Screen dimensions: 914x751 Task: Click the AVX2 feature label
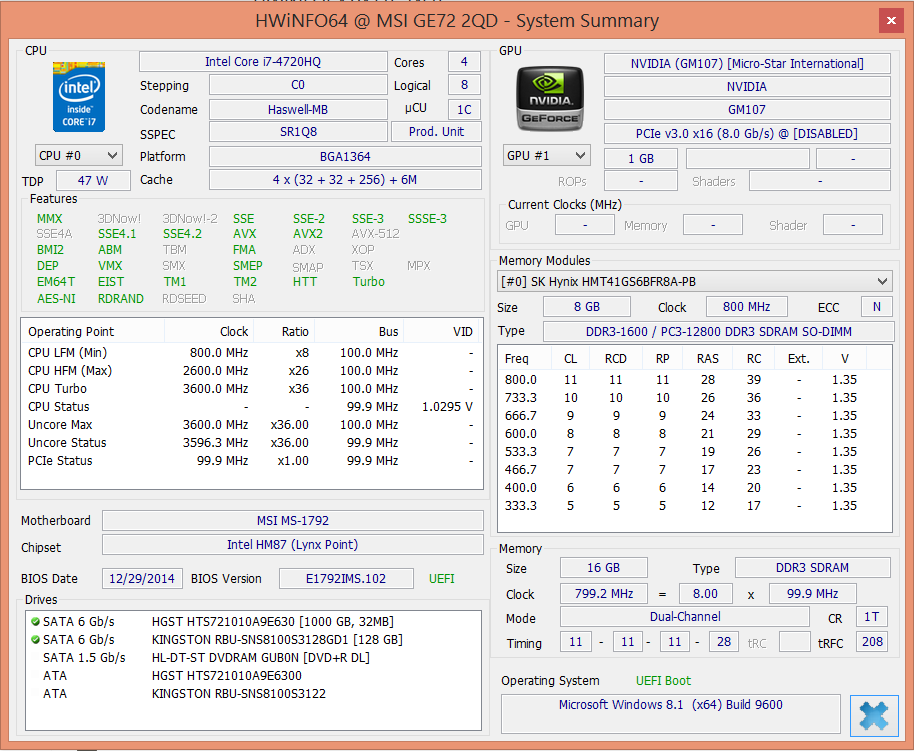(308, 234)
